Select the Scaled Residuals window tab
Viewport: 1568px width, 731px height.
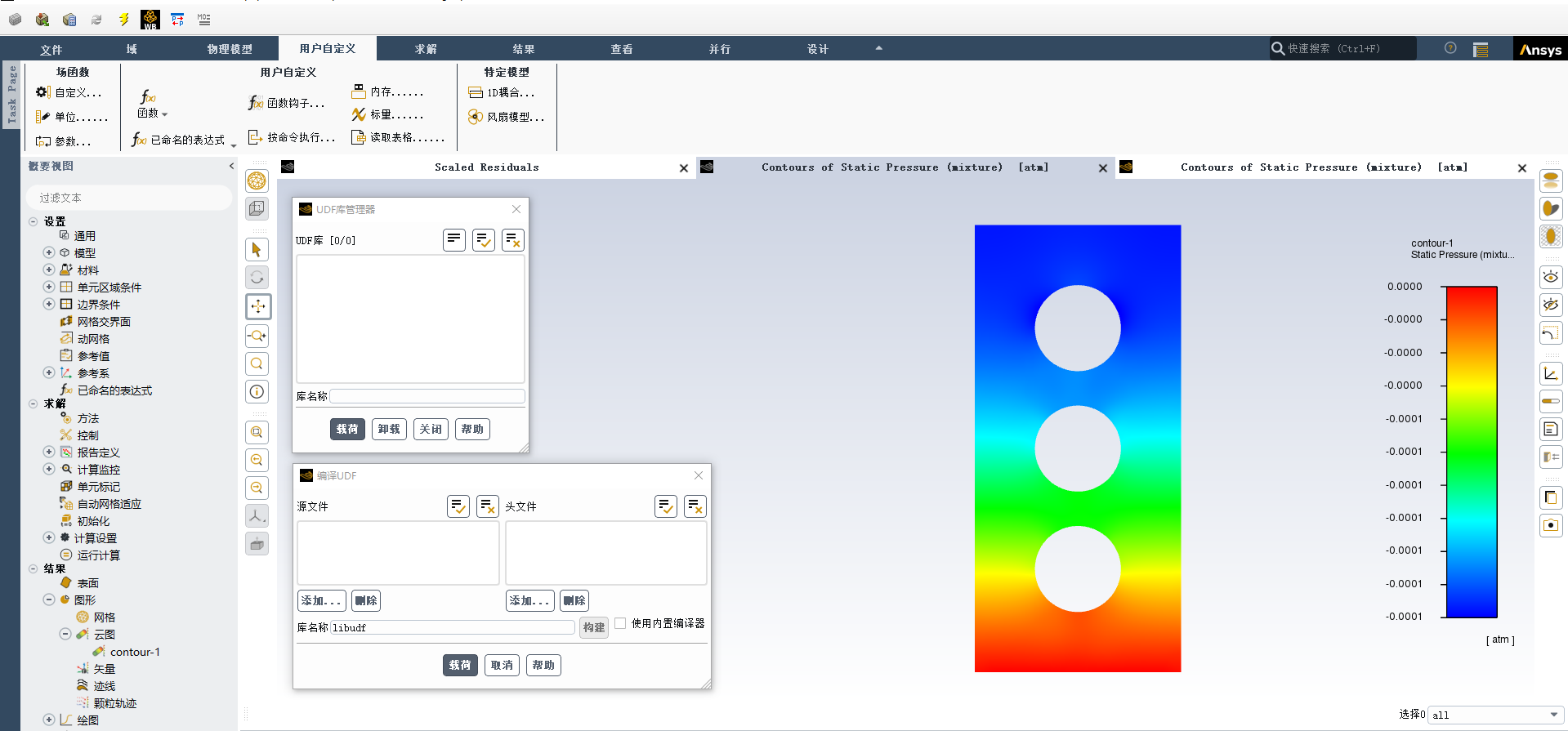(x=487, y=167)
